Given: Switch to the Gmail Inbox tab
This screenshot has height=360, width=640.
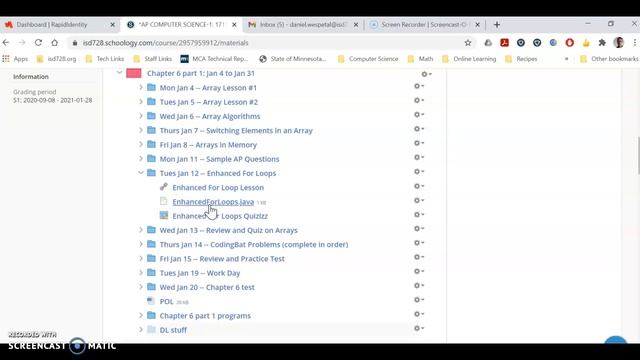Looking at the screenshot, I should pyautogui.click(x=303, y=24).
